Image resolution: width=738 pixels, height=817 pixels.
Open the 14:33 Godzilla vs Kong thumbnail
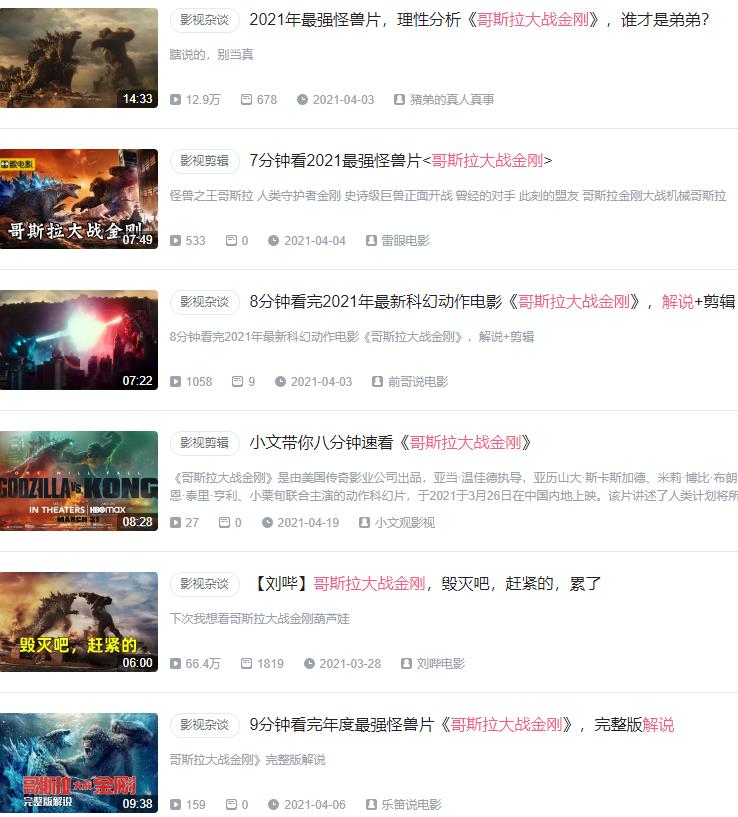(x=79, y=58)
